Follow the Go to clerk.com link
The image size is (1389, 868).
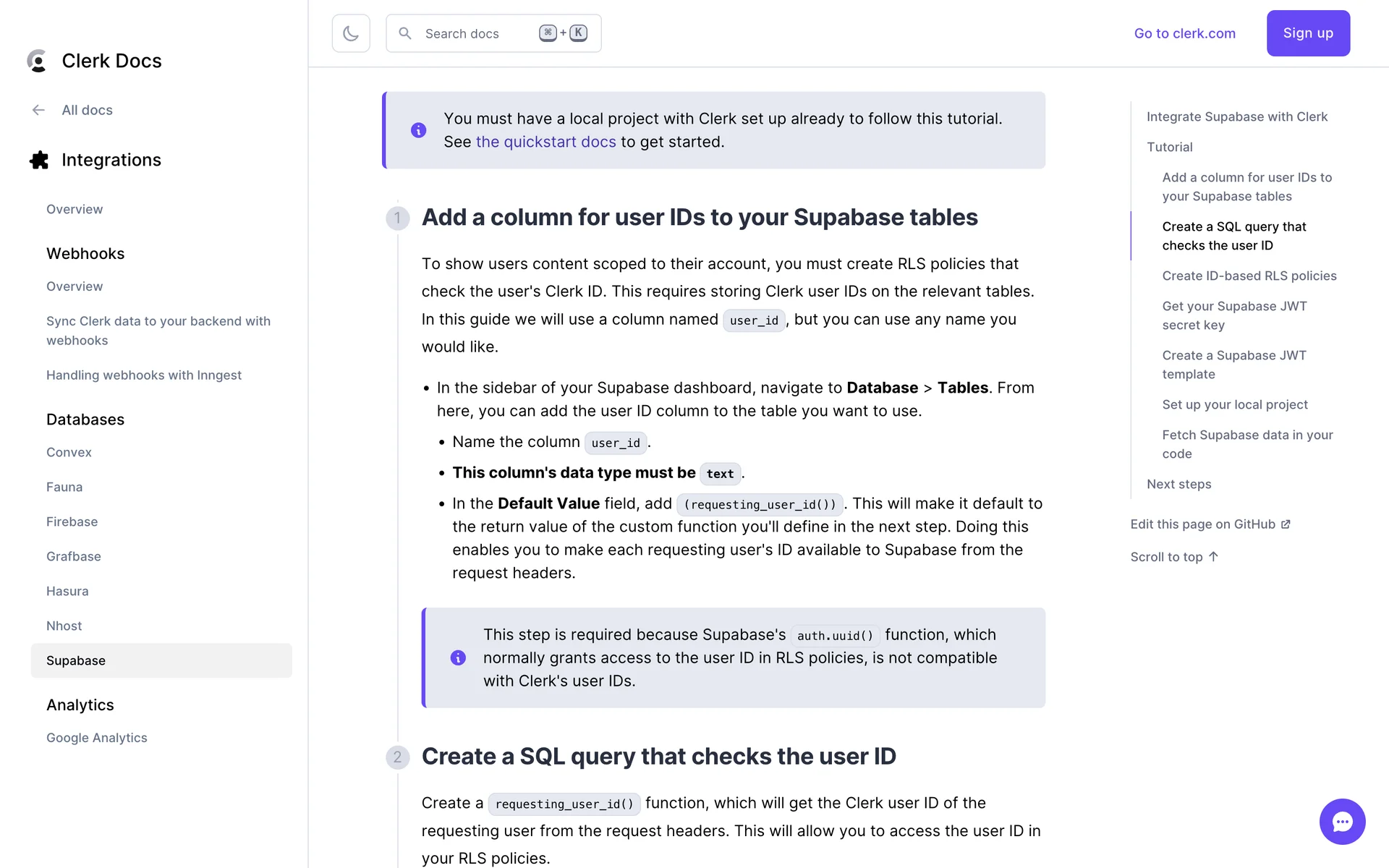(1184, 33)
